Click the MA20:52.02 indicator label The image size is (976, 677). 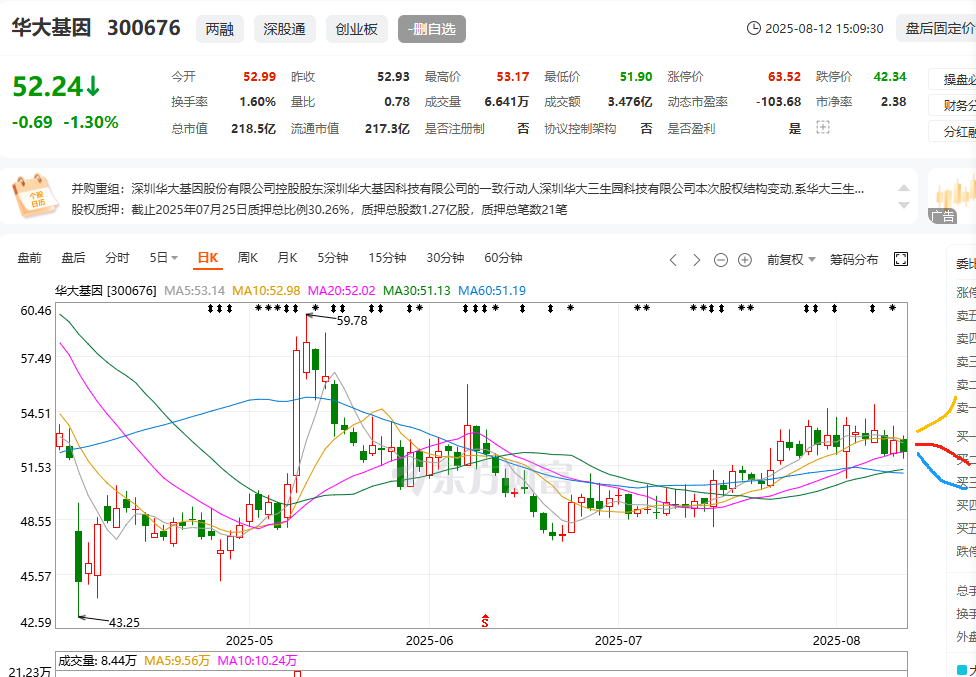pos(342,290)
